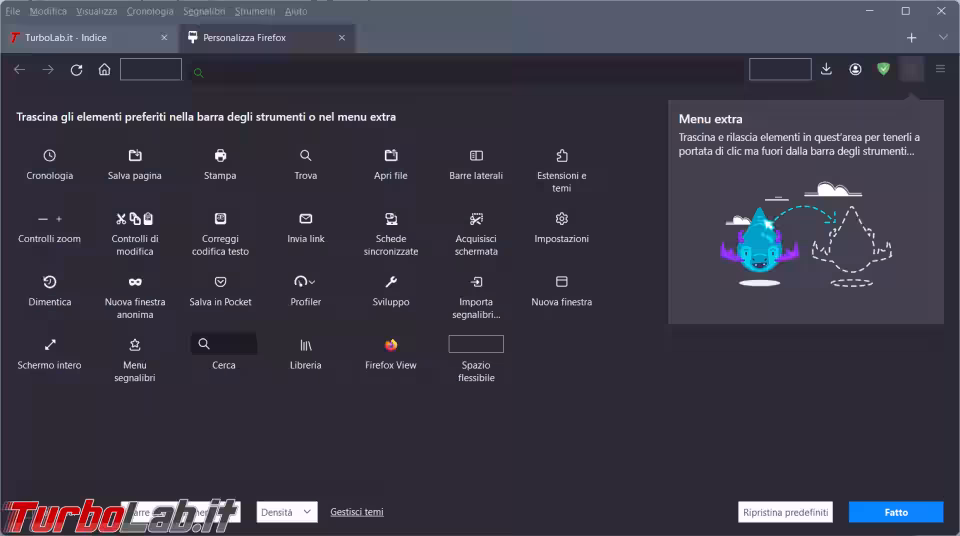Select the Cronologia history icon
Image resolution: width=960 pixels, height=536 pixels.
(x=50, y=156)
